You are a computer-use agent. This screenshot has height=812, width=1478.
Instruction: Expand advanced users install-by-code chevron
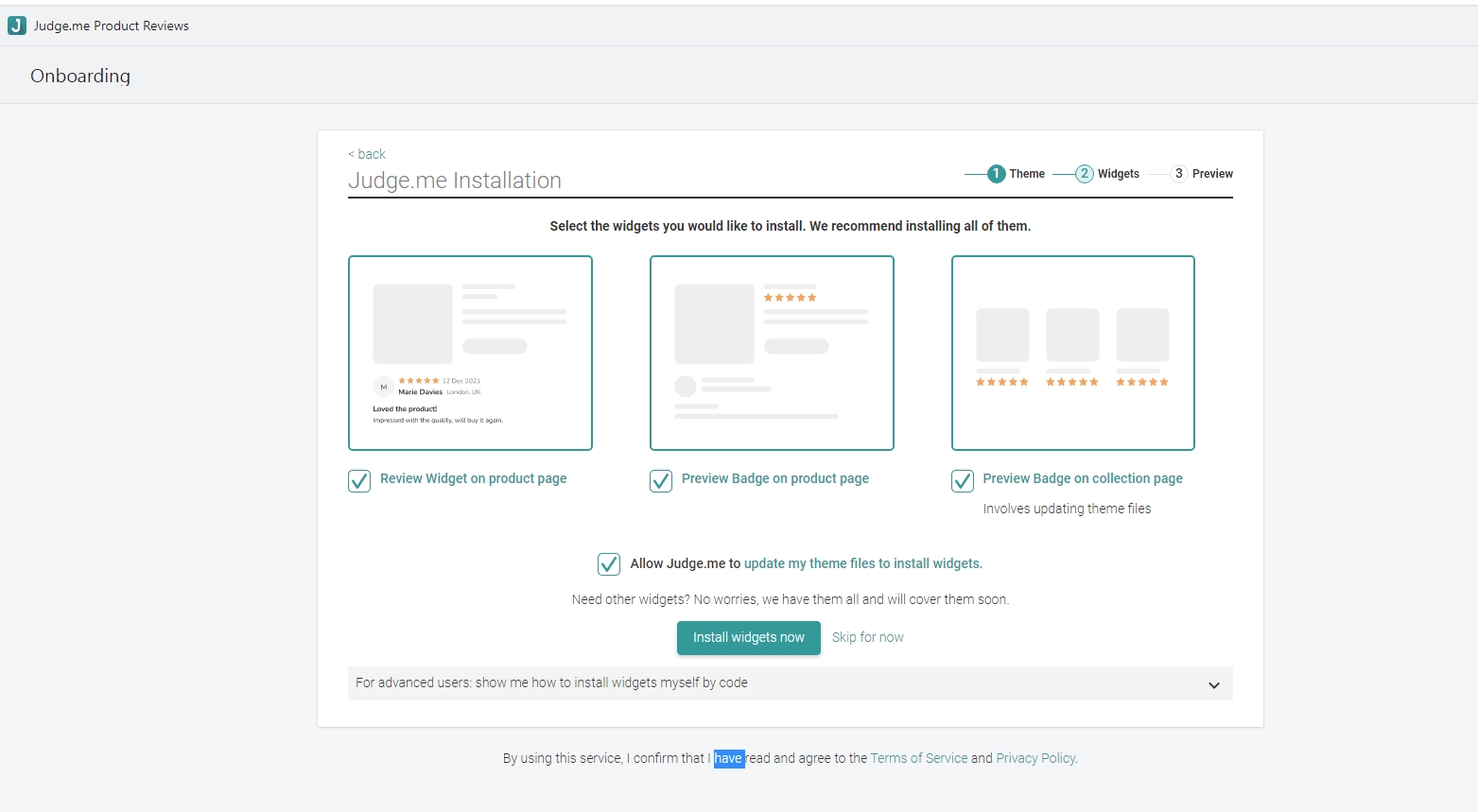pos(1214,684)
